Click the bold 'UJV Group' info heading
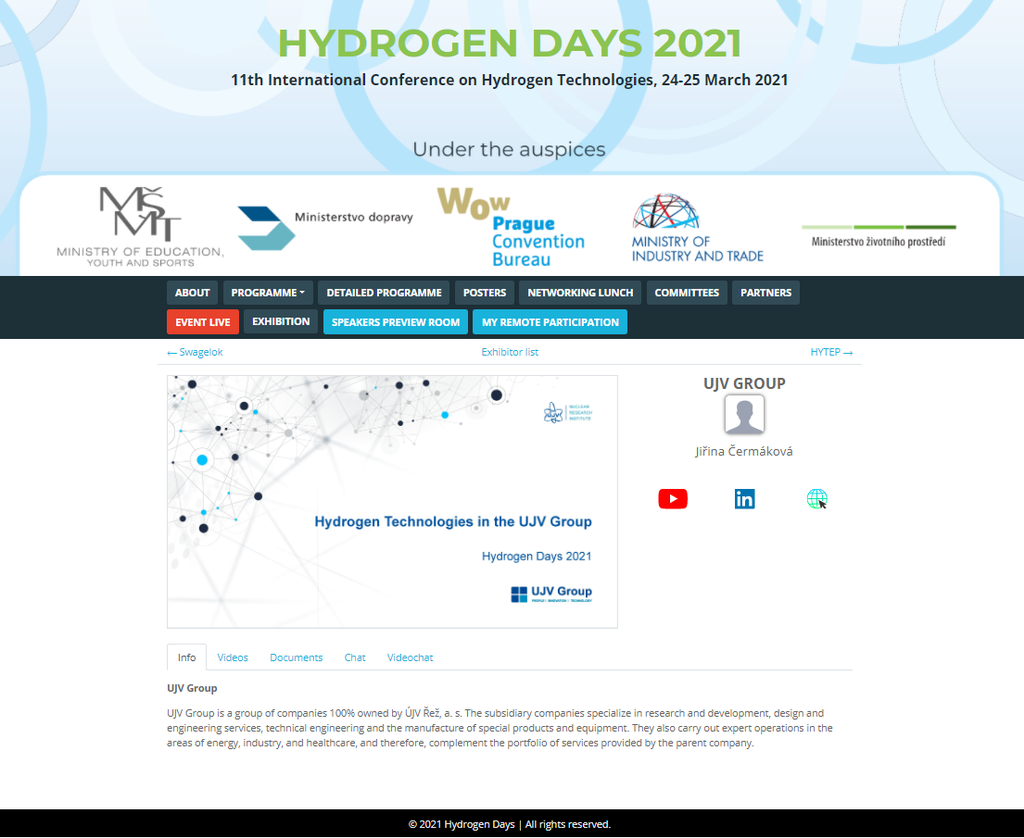 (192, 688)
